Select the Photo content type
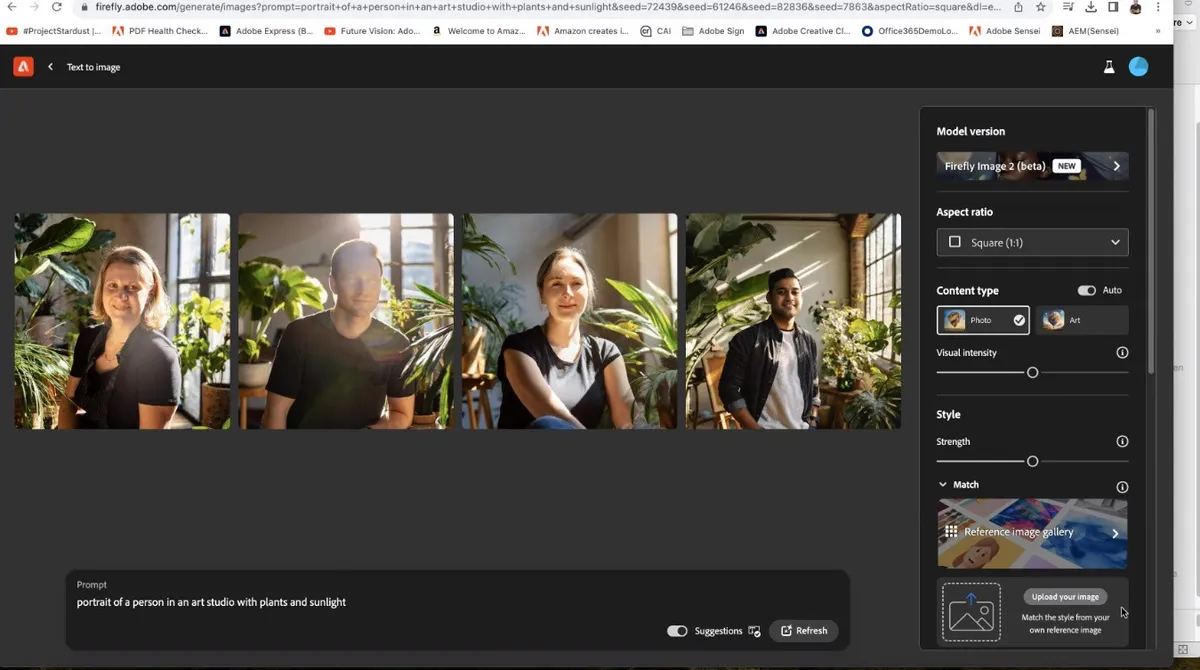Screen dimensions: 1200x670 point(983,320)
